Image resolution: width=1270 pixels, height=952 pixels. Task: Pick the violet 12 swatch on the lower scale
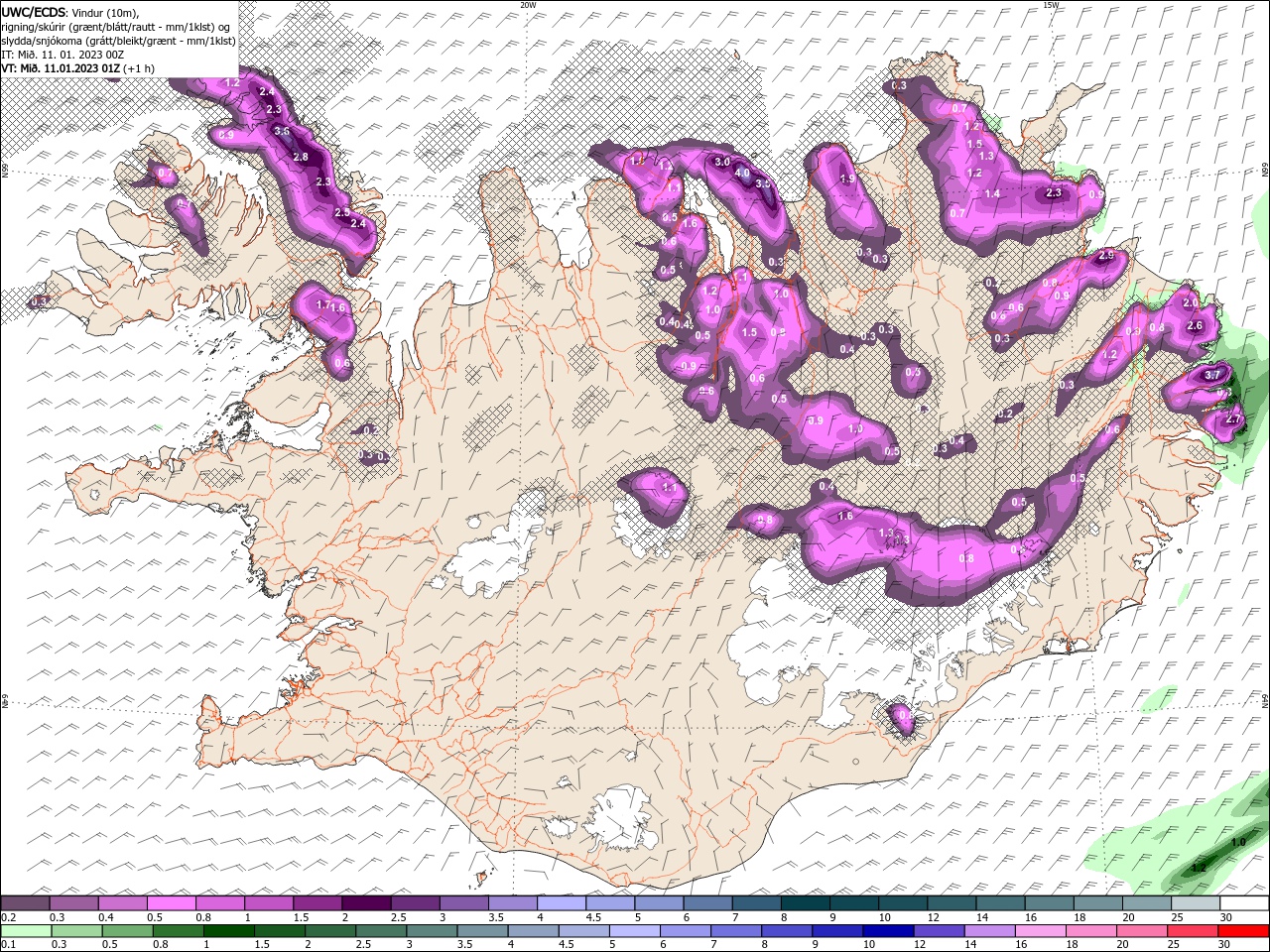coord(939,931)
